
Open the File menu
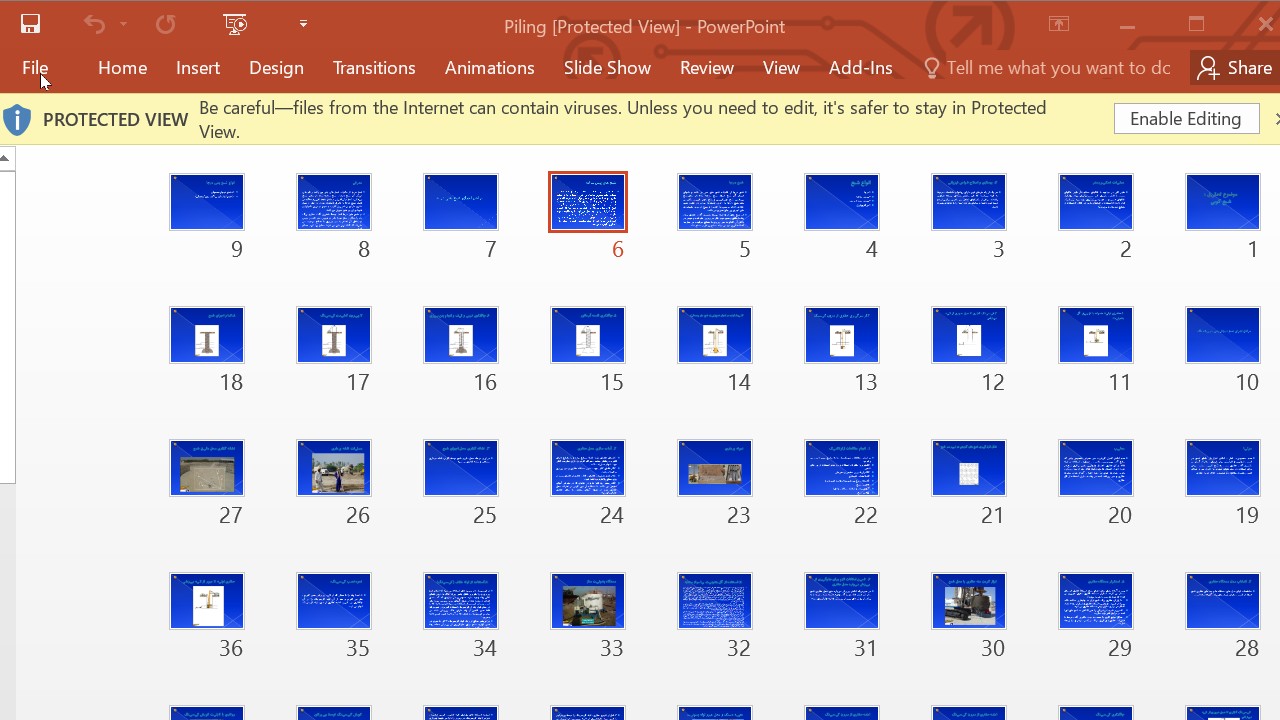(x=35, y=68)
